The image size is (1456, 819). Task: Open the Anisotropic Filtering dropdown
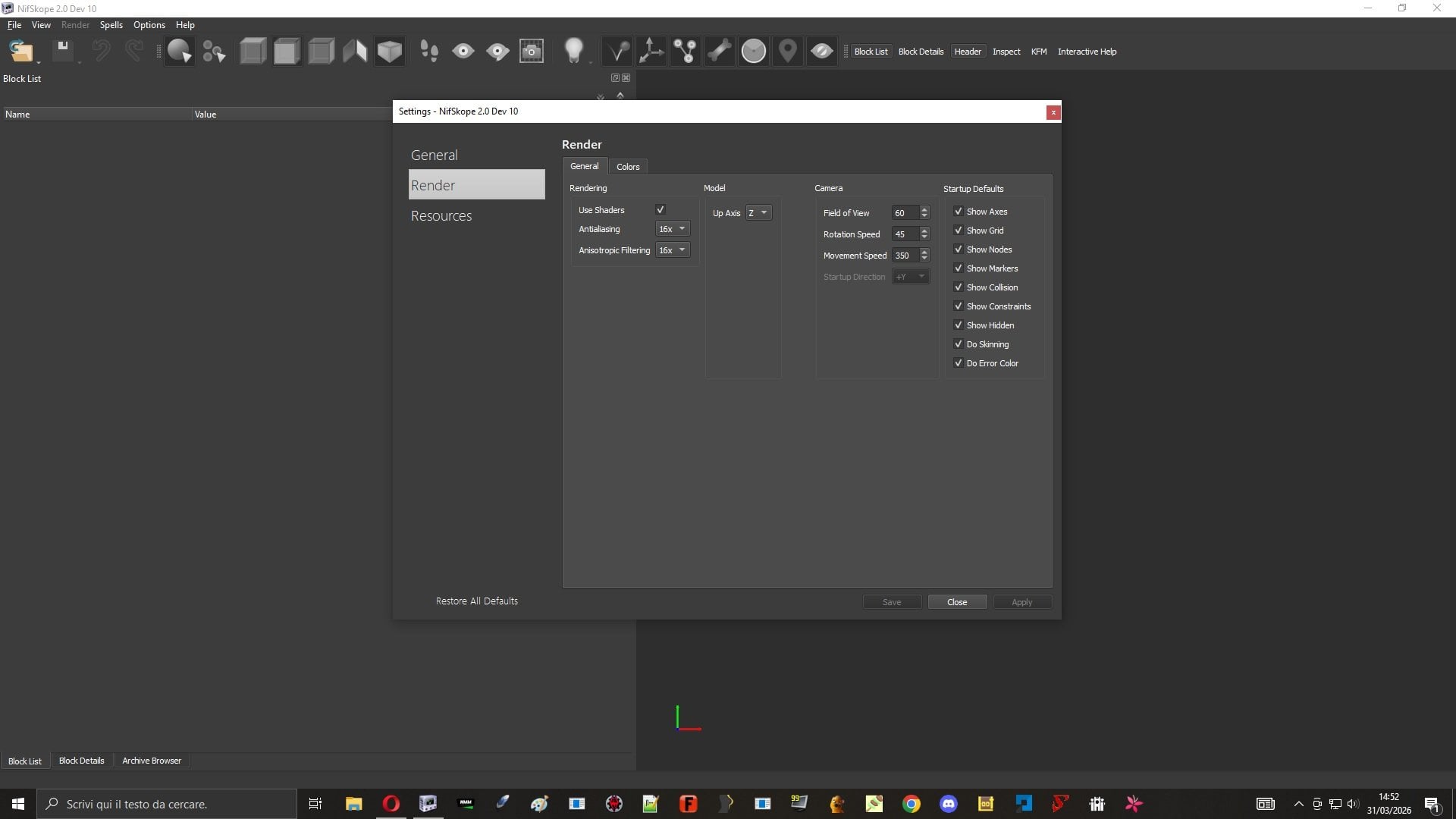[673, 250]
